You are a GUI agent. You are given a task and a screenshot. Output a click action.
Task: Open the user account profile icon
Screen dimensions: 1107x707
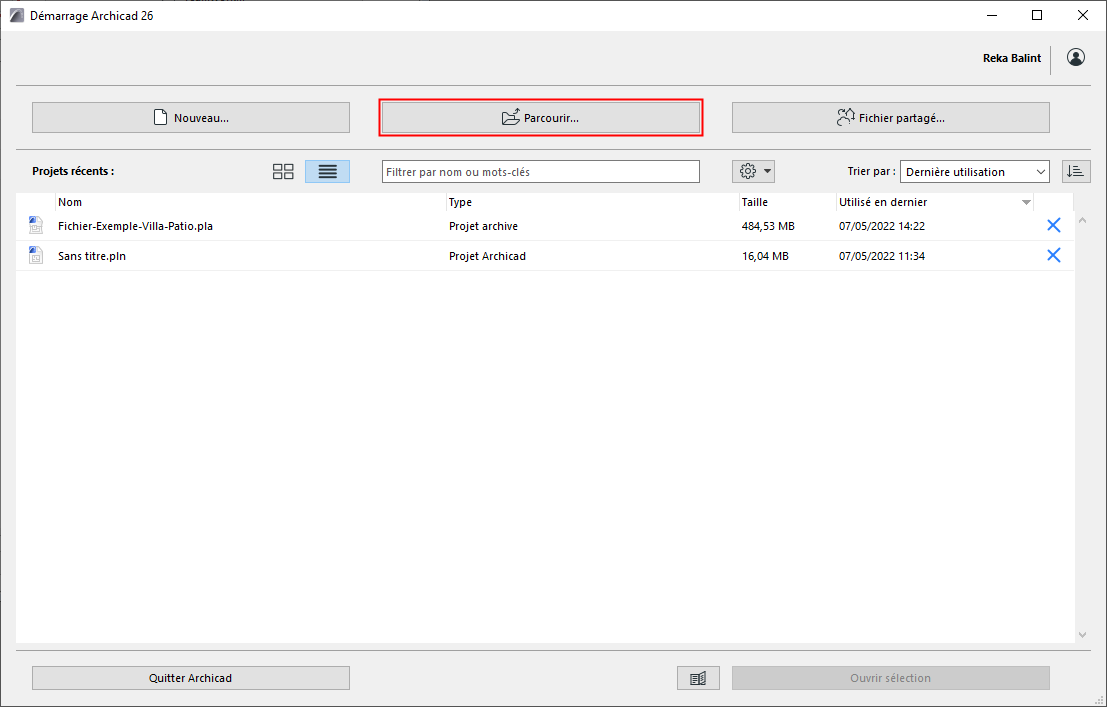1076,58
